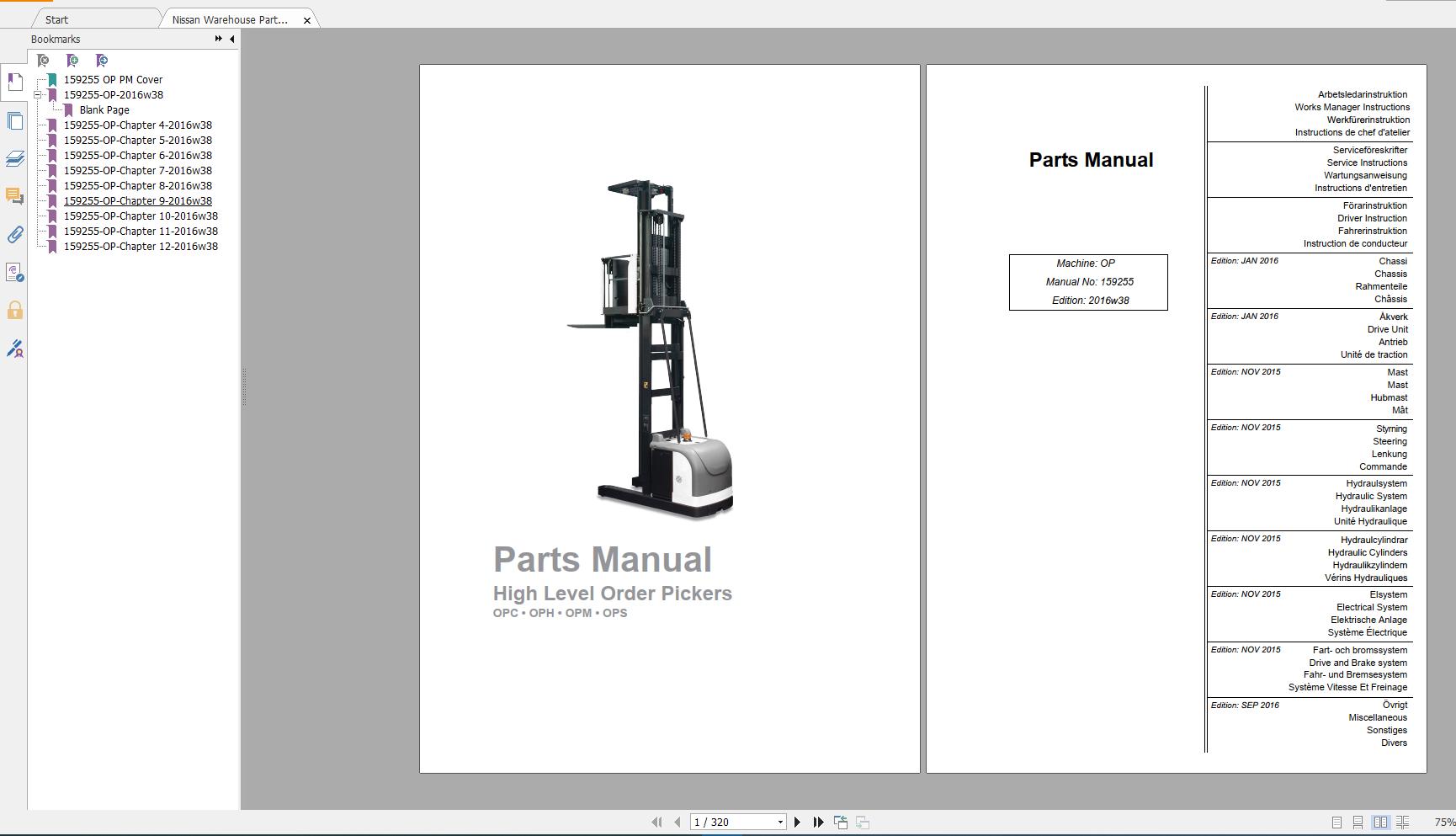Click the order picker forklift image

click(651, 349)
